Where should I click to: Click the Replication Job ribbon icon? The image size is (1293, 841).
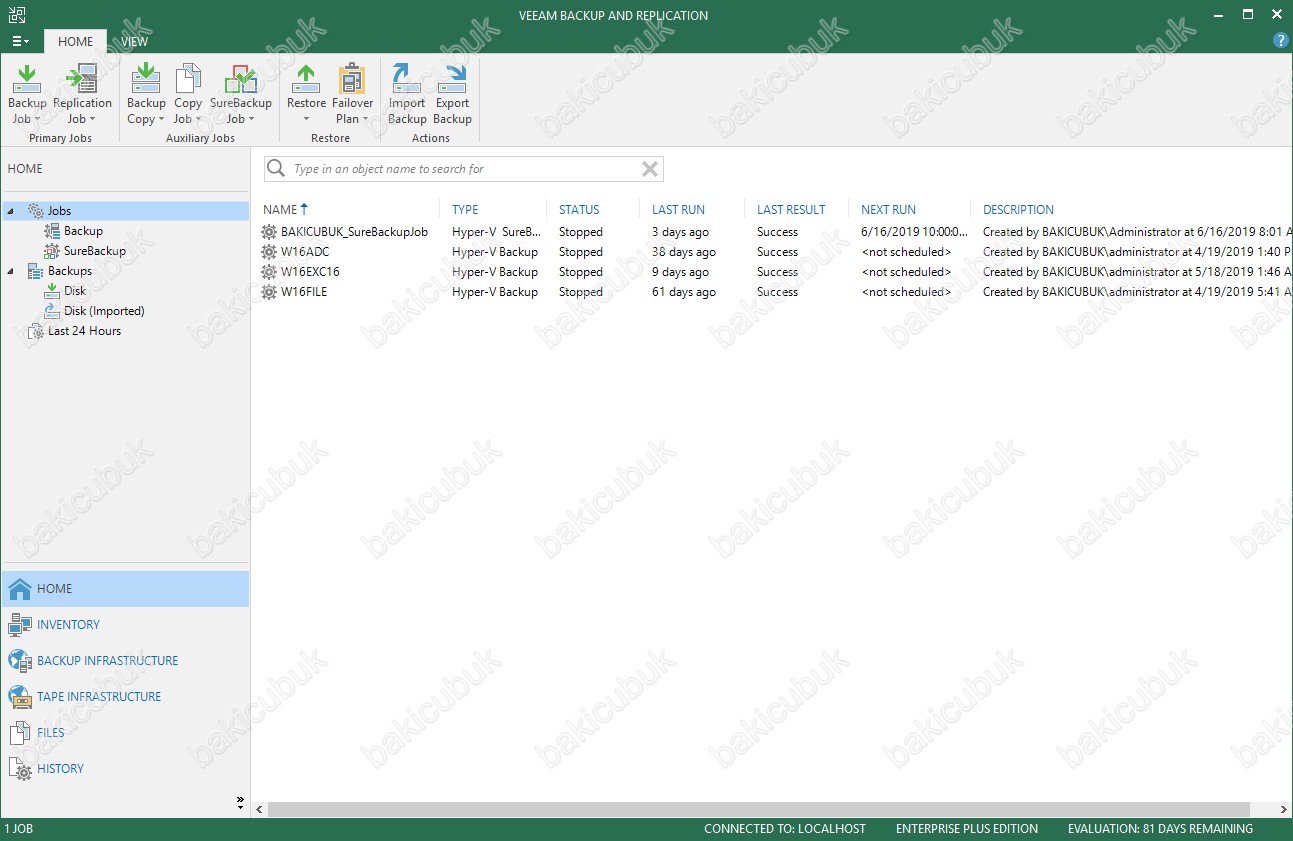pos(81,78)
